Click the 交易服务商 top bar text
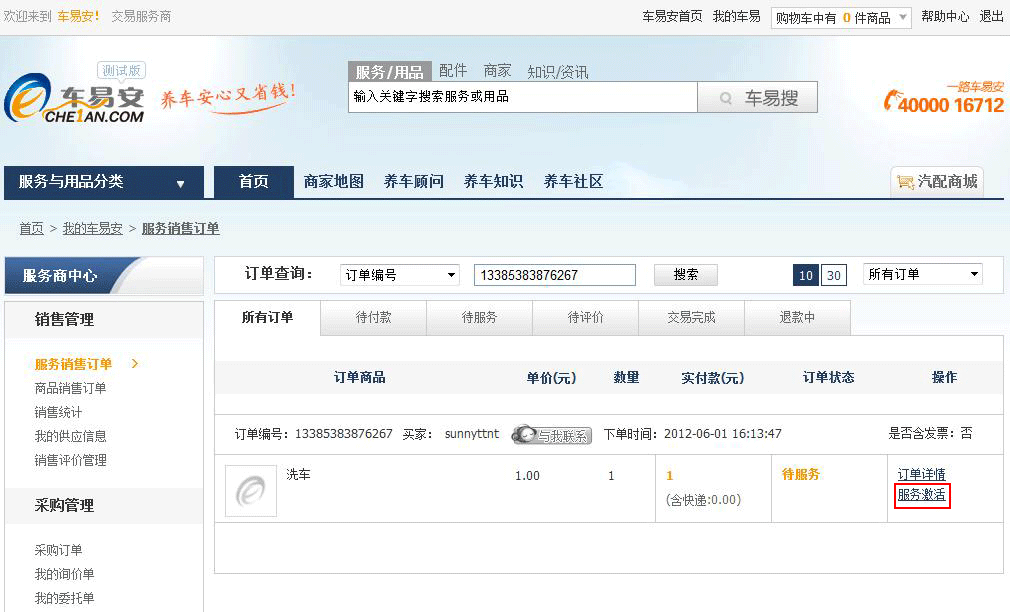Image resolution: width=1010 pixels, height=612 pixels. pyautogui.click(x=141, y=17)
